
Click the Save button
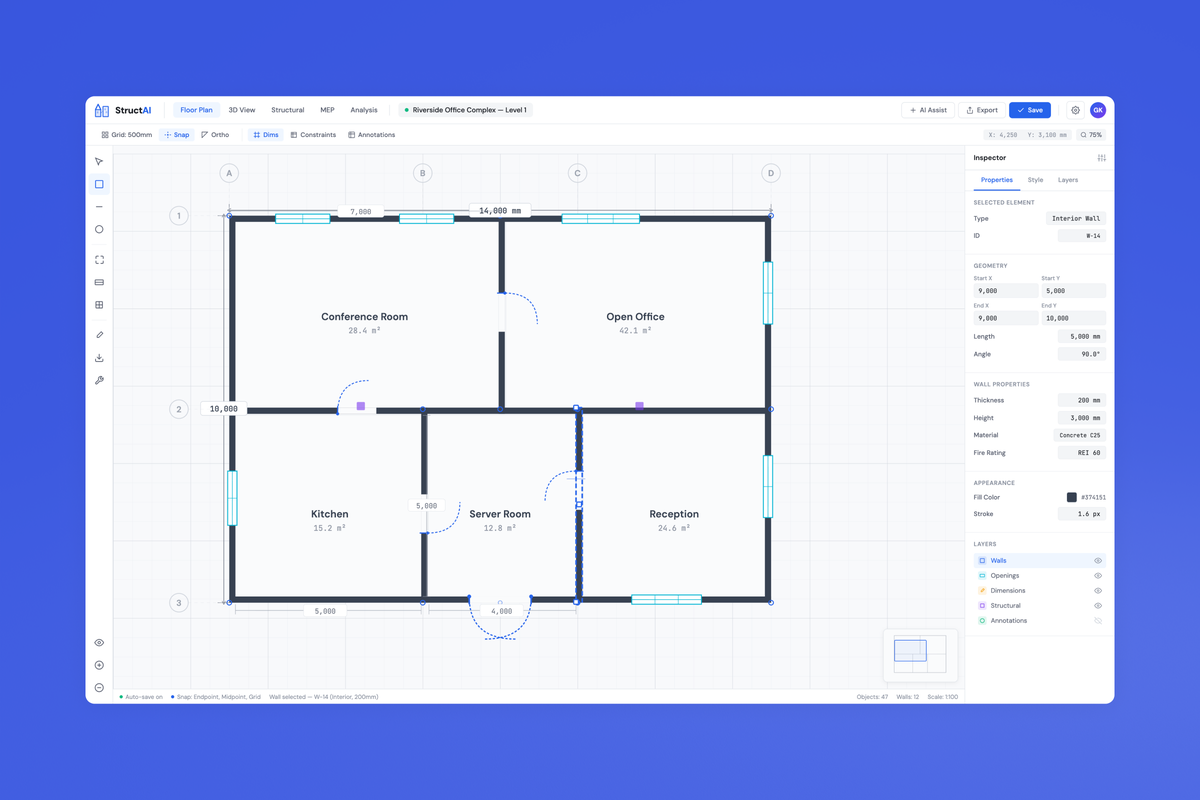pyautogui.click(x=1030, y=110)
